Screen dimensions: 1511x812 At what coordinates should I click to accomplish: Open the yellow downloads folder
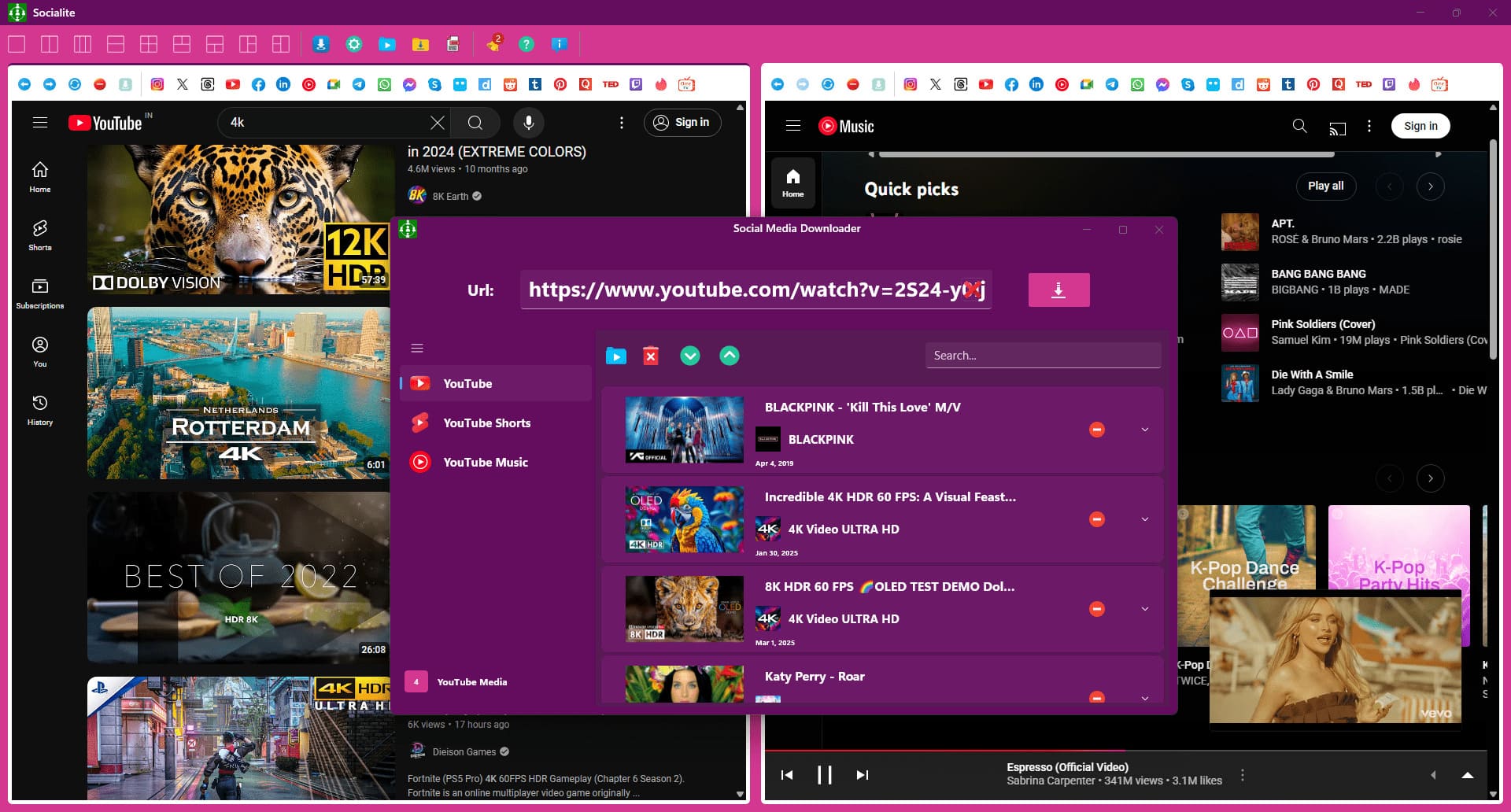[420, 45]
